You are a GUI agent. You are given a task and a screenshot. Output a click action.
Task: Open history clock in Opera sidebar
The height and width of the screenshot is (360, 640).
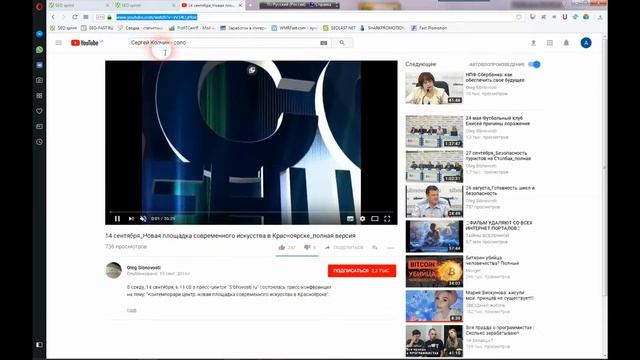[x=39, y=142]
